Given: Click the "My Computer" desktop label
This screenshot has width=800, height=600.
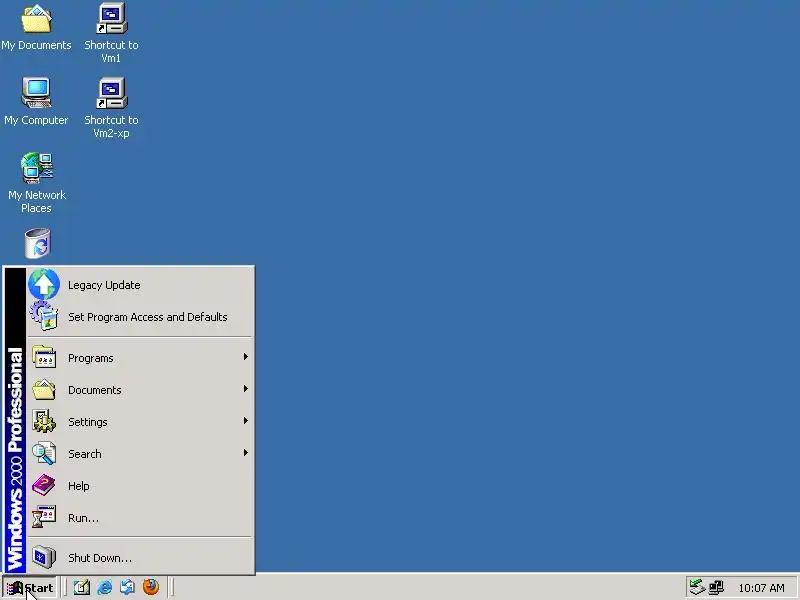Looking at the screenshot, I should 36,120.
